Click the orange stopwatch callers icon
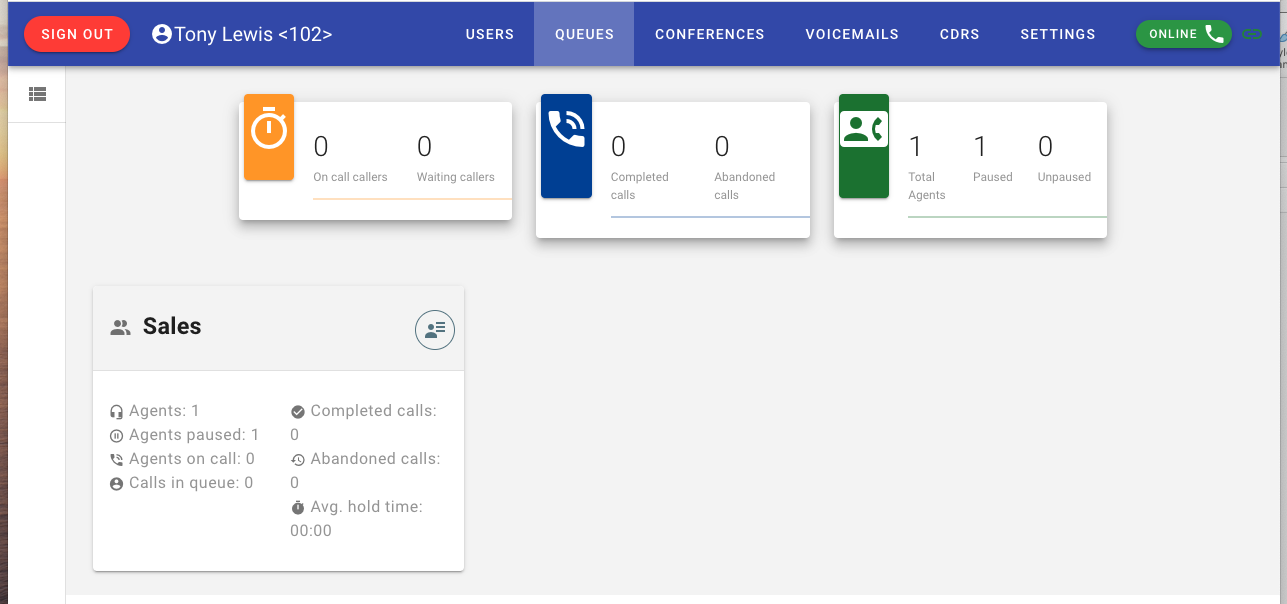1287x604 pixels. coord(269,131)
